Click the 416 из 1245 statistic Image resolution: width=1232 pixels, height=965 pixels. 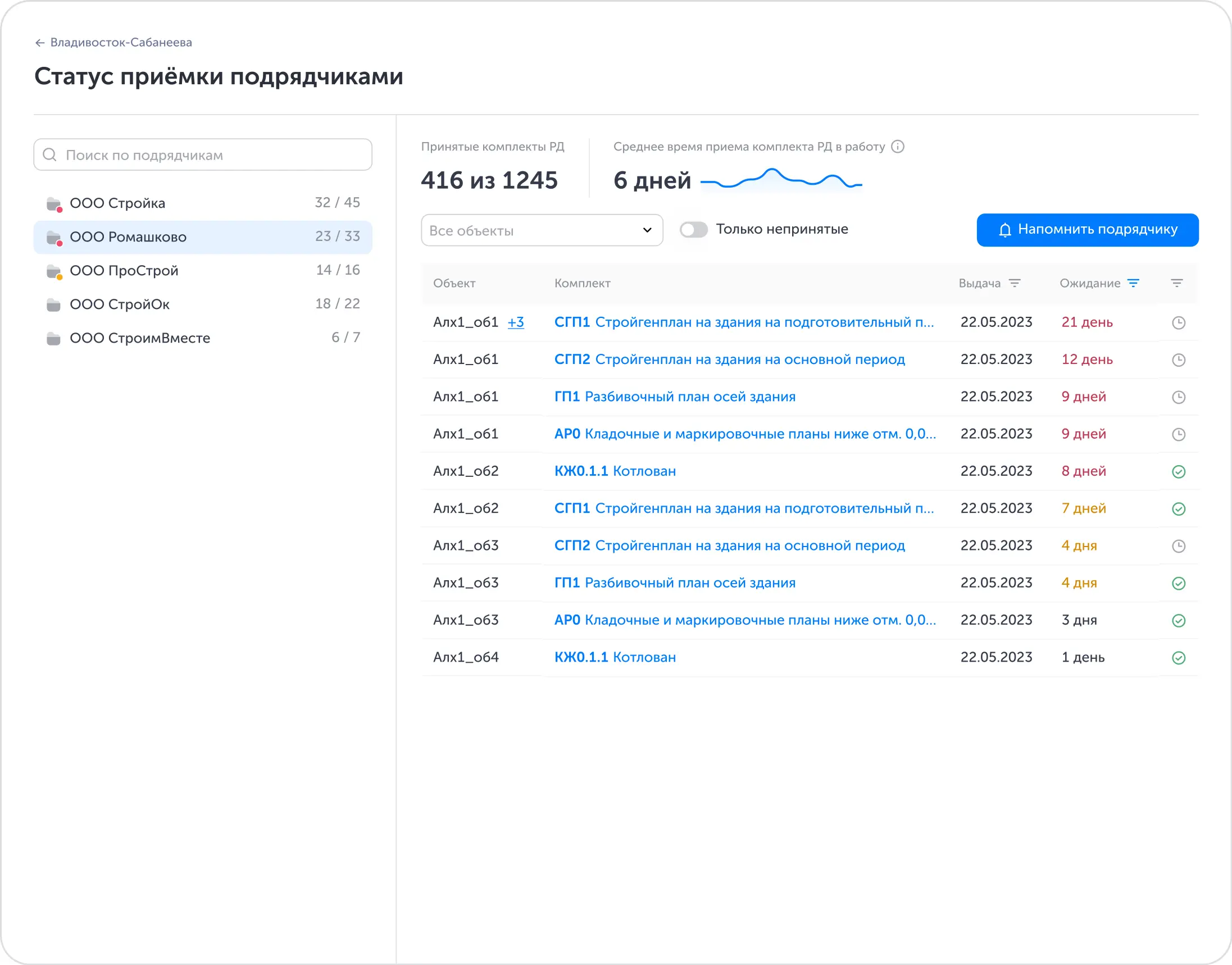click(x=489, y=180)
